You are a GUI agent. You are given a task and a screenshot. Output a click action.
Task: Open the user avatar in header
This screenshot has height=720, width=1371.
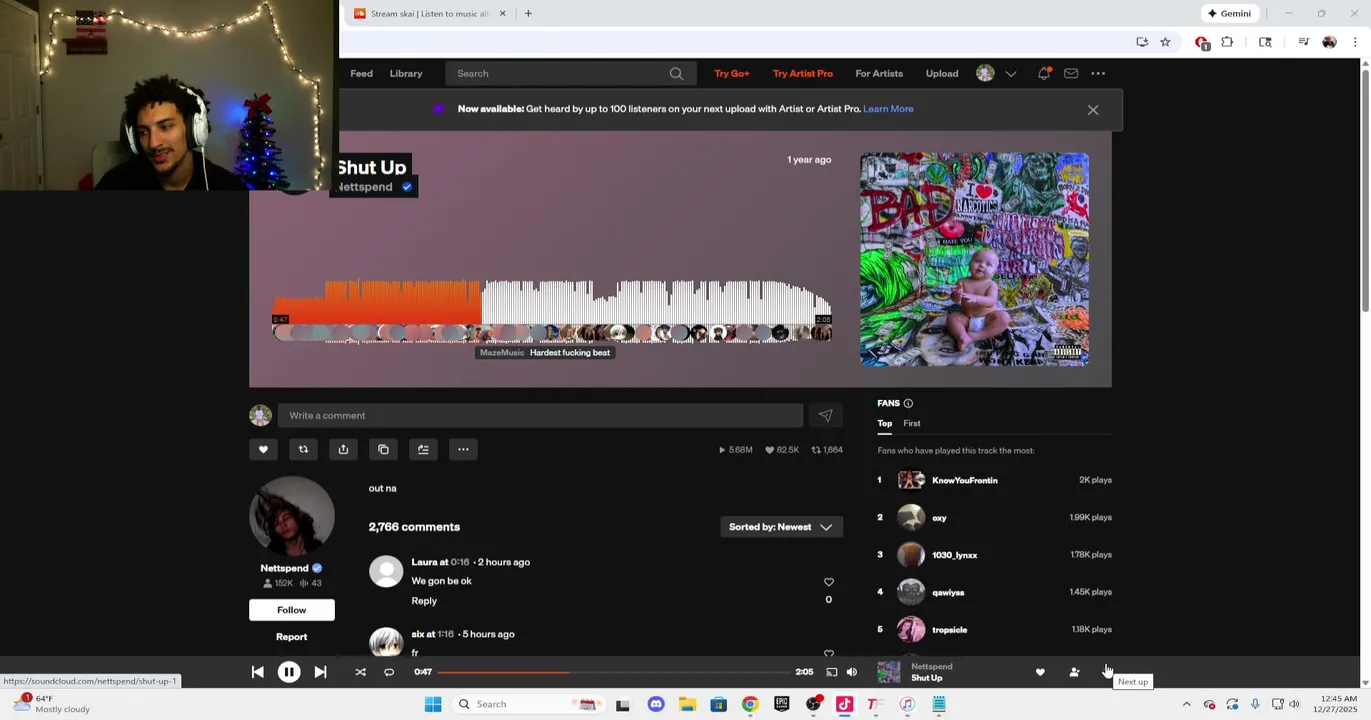click(985, 73)
